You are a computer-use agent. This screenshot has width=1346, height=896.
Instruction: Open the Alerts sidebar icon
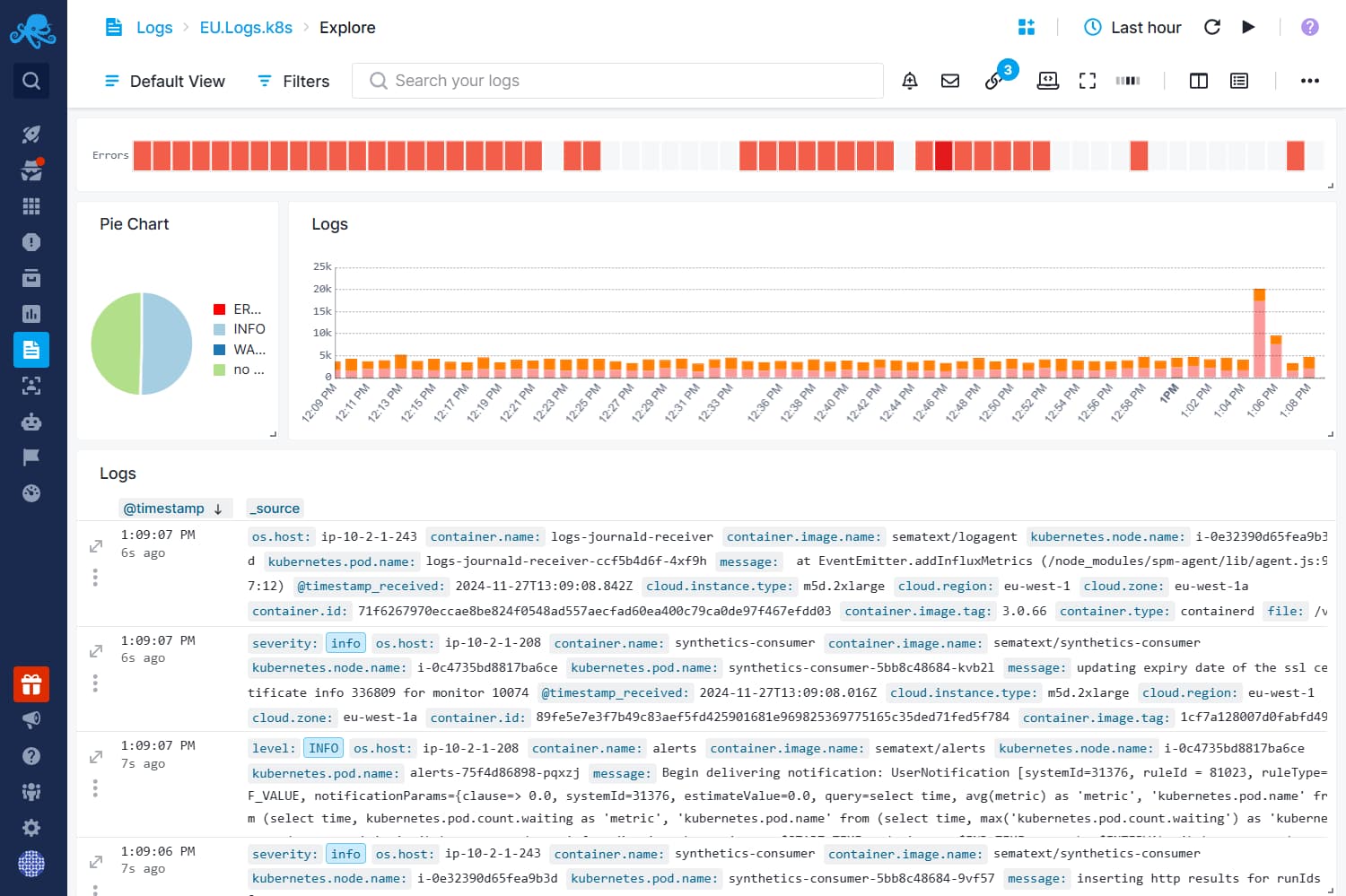click(x=31, y=242)
